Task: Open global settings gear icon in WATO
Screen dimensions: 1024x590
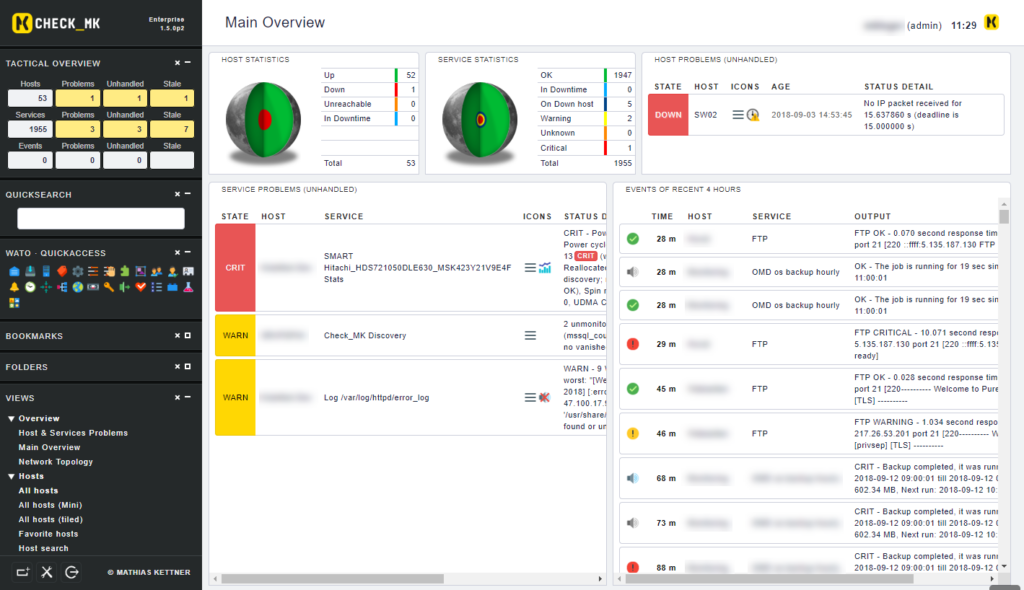Action: click(78, 271)
